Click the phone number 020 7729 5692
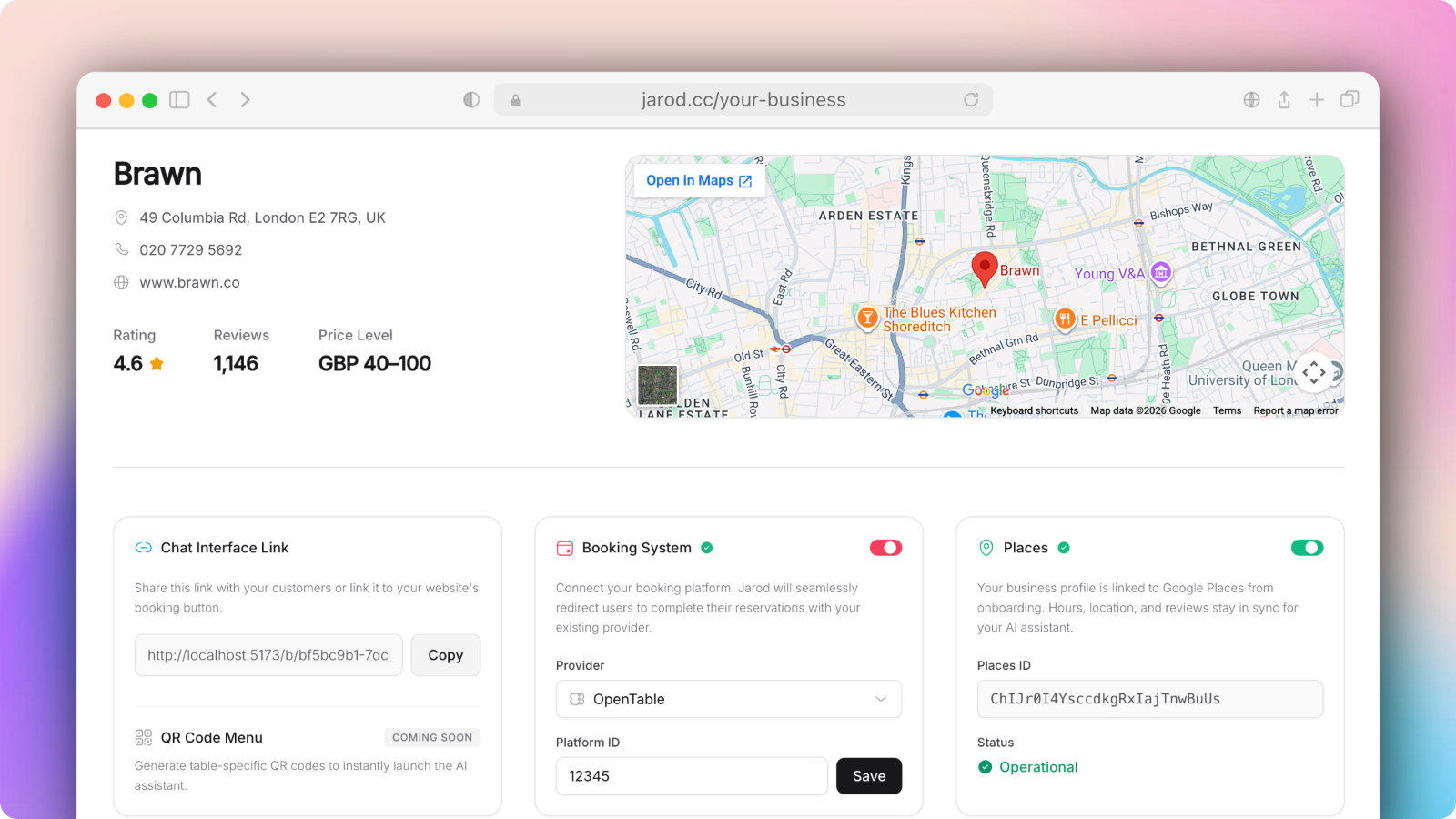 (191, 250)
